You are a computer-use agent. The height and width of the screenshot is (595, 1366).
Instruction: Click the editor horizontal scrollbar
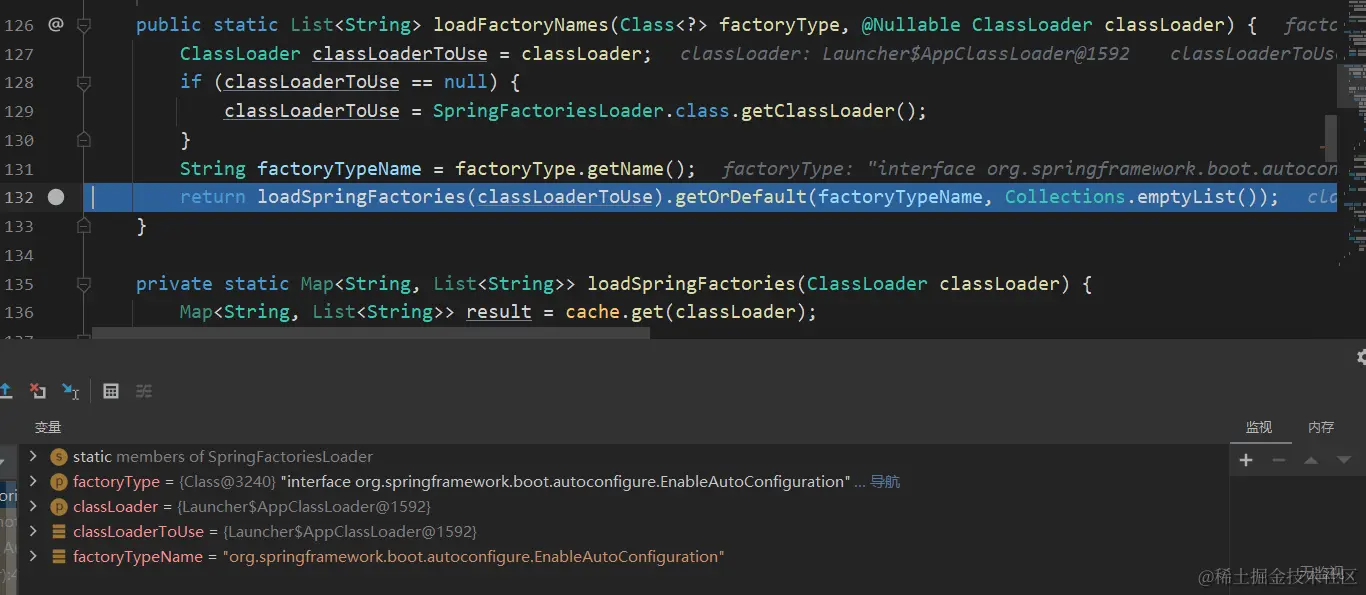pyautogui.click(x=371, y=333)
